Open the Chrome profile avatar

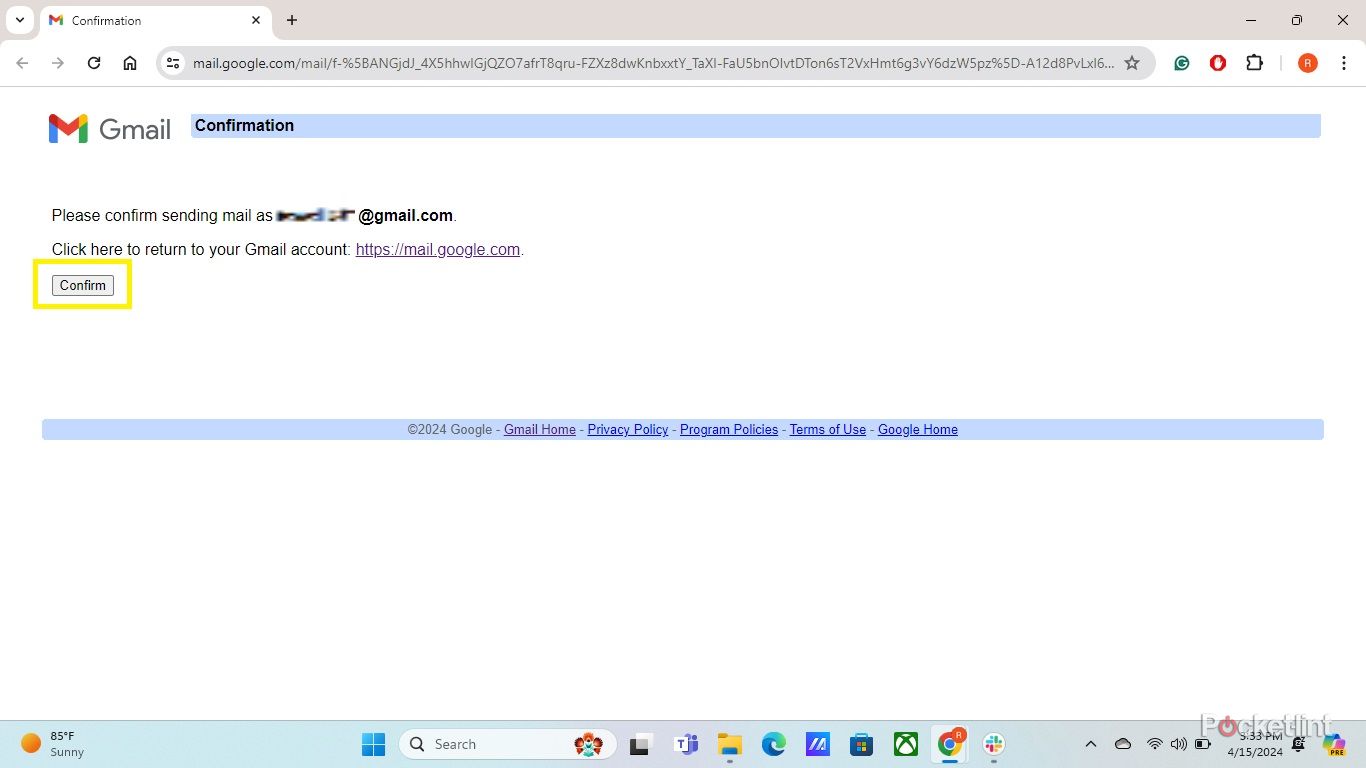point(1307,63)
